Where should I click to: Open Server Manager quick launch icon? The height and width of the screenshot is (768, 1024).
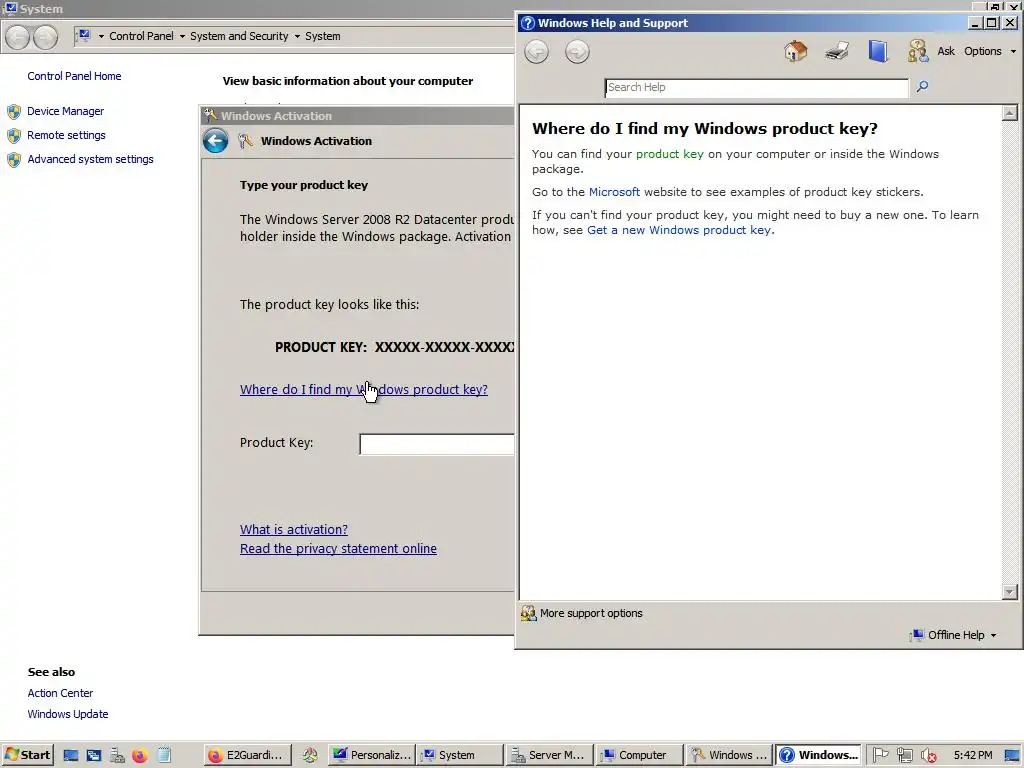click(117, 756)
